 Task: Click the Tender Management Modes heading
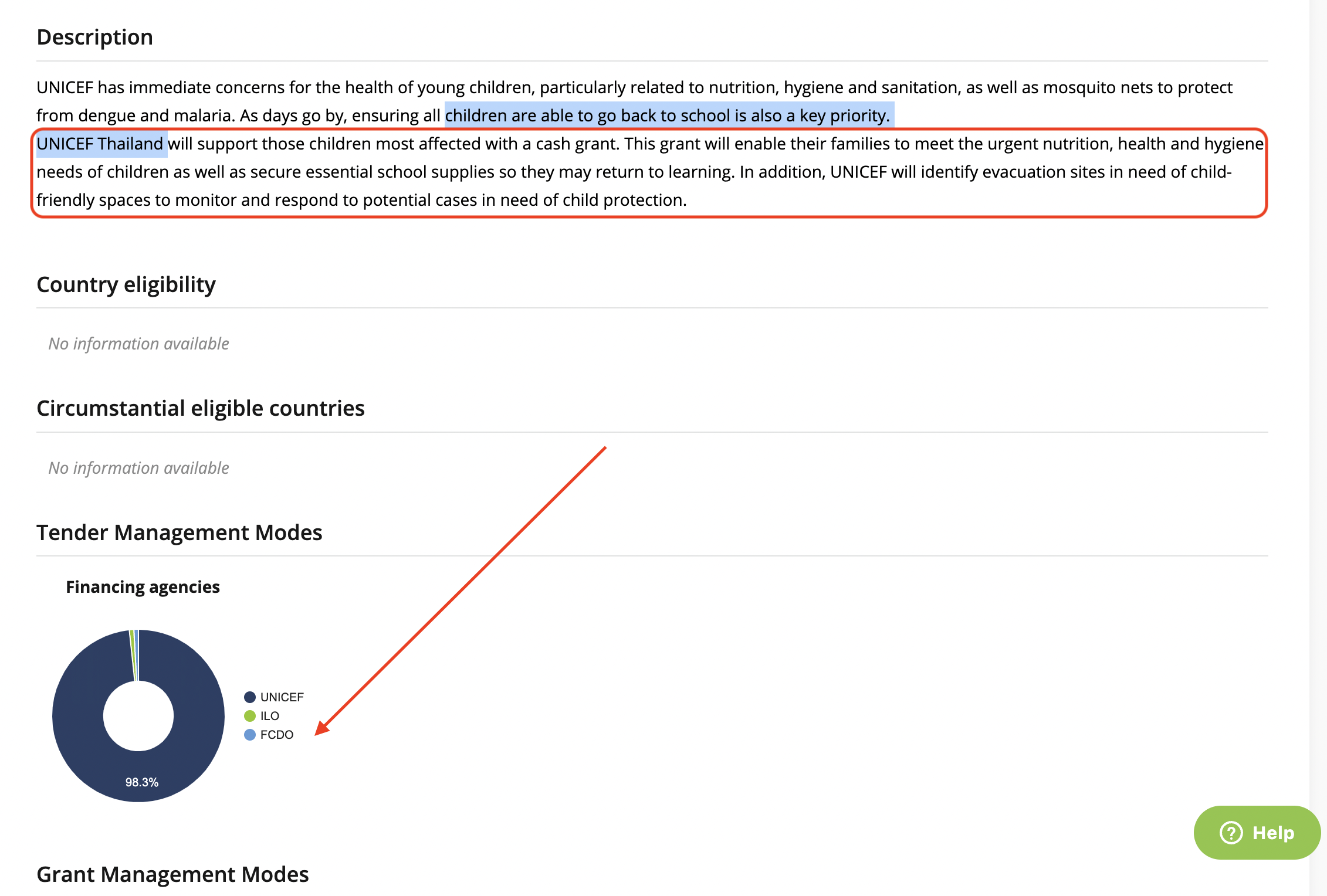[179, 532]
